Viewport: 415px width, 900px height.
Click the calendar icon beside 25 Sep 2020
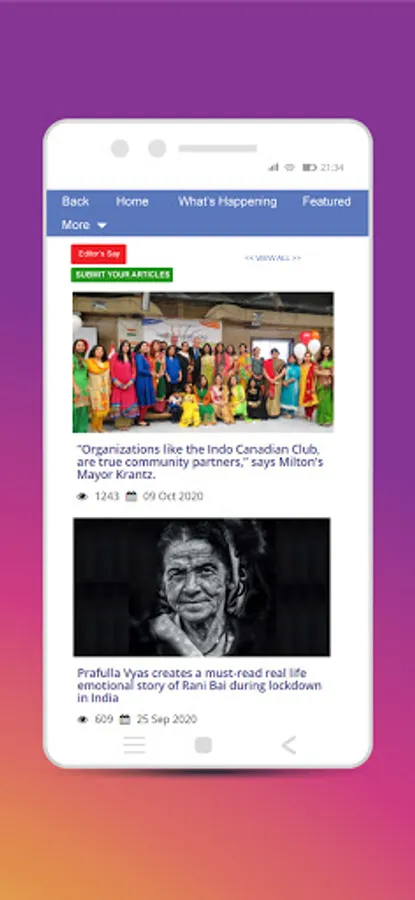(125, 719)
